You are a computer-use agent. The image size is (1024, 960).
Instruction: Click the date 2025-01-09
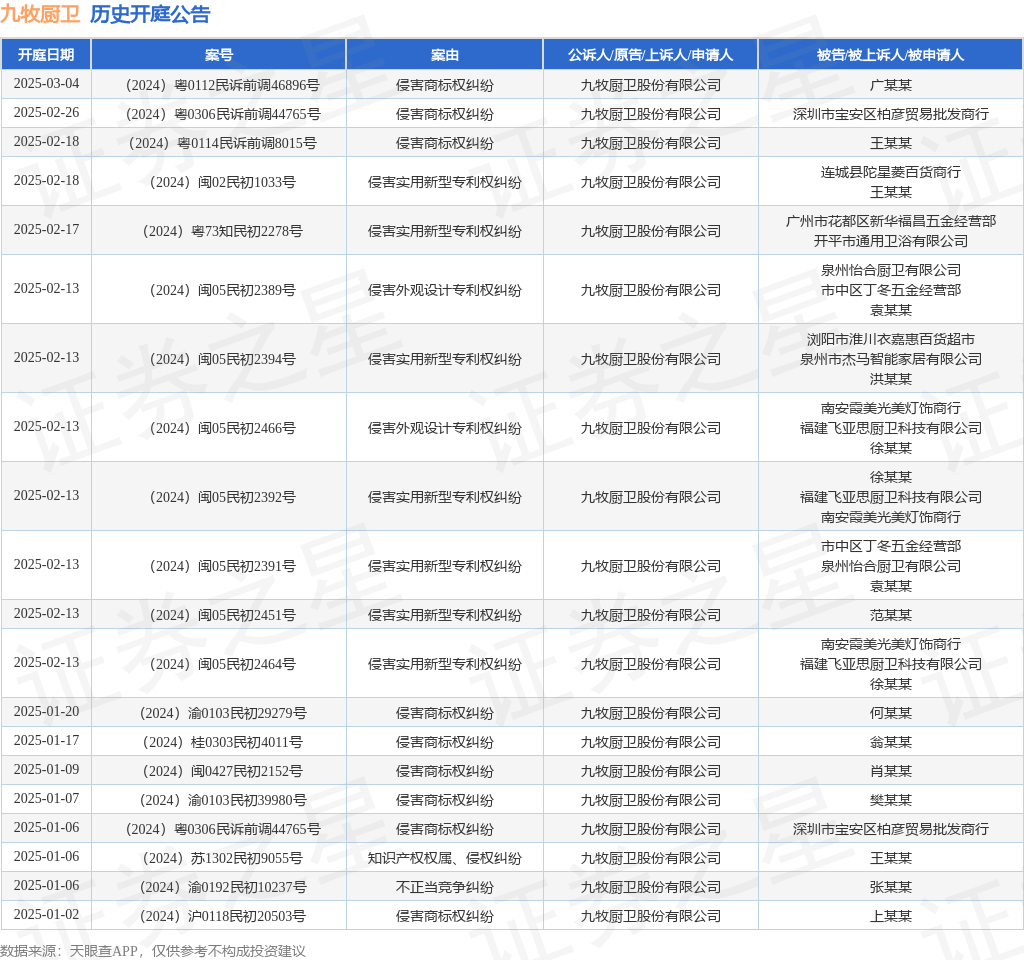pyautogui.click(x=46, y=769)
